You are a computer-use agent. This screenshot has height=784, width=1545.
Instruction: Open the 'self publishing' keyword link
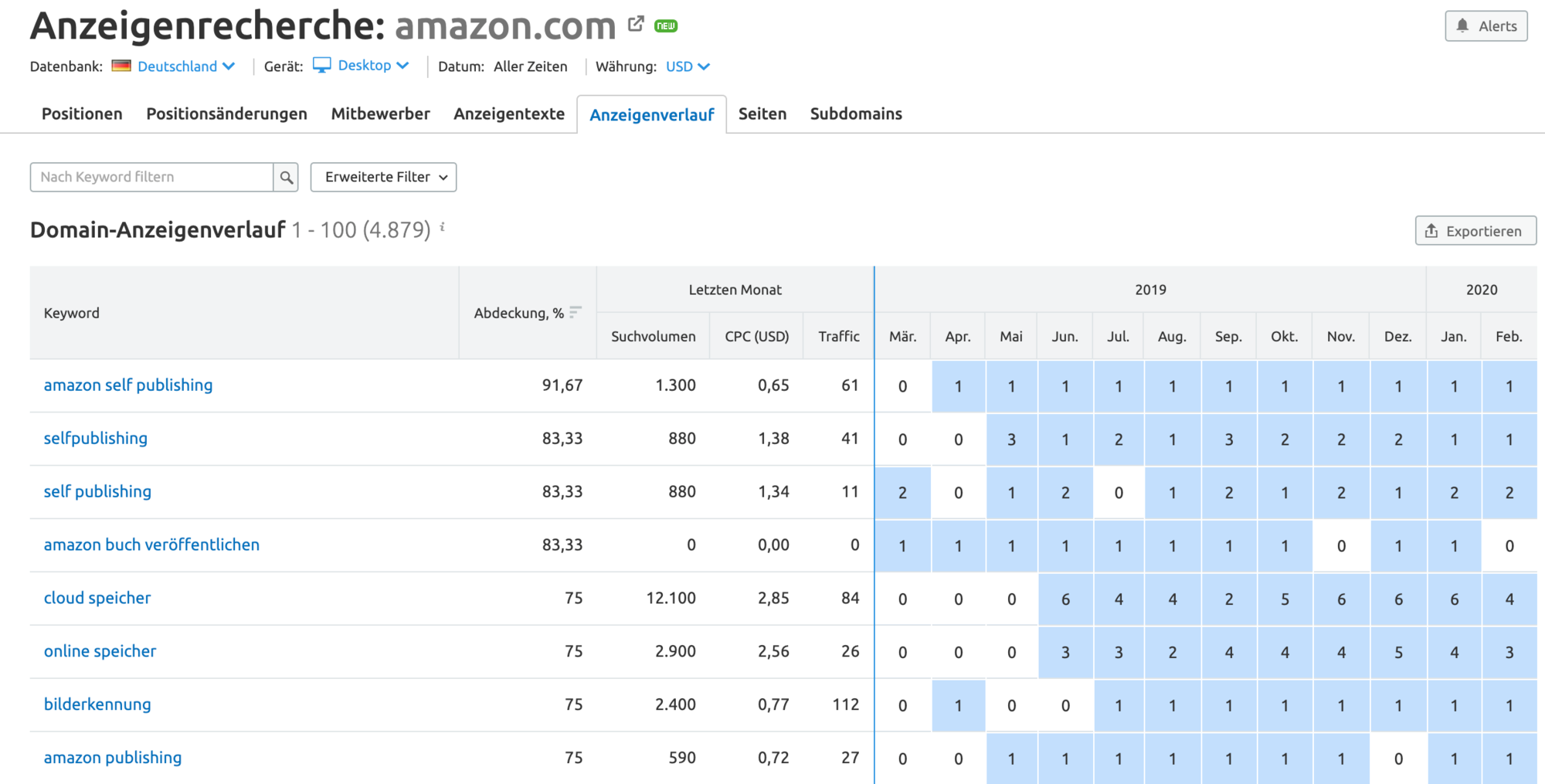click(97, 491)
